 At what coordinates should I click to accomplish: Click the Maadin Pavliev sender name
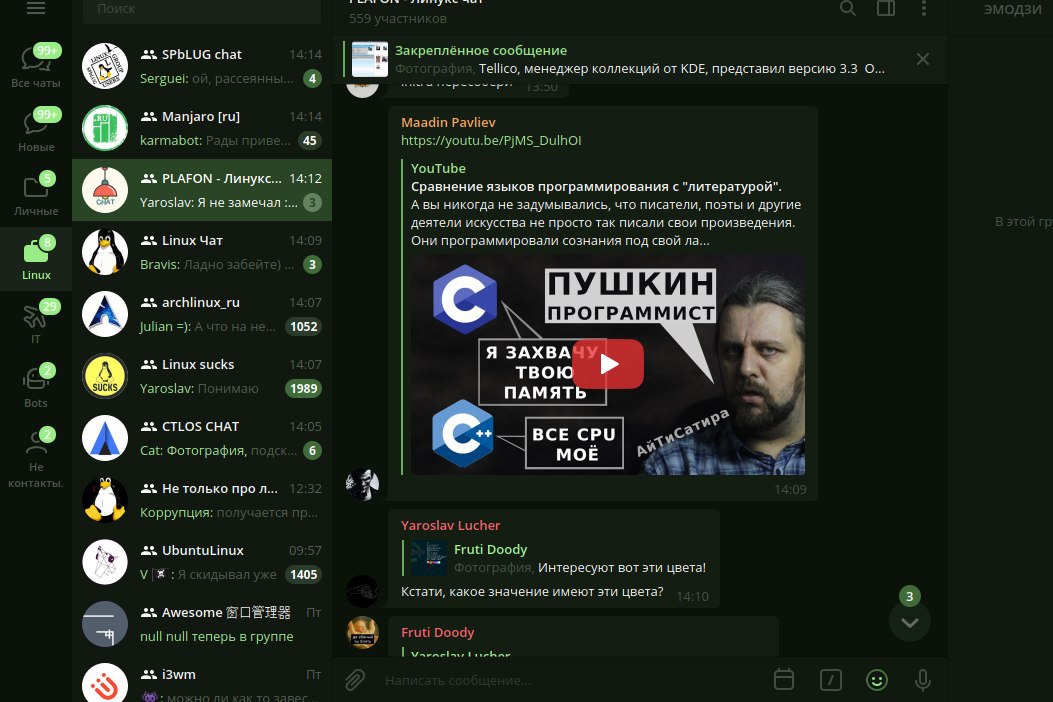click(448, 122)
